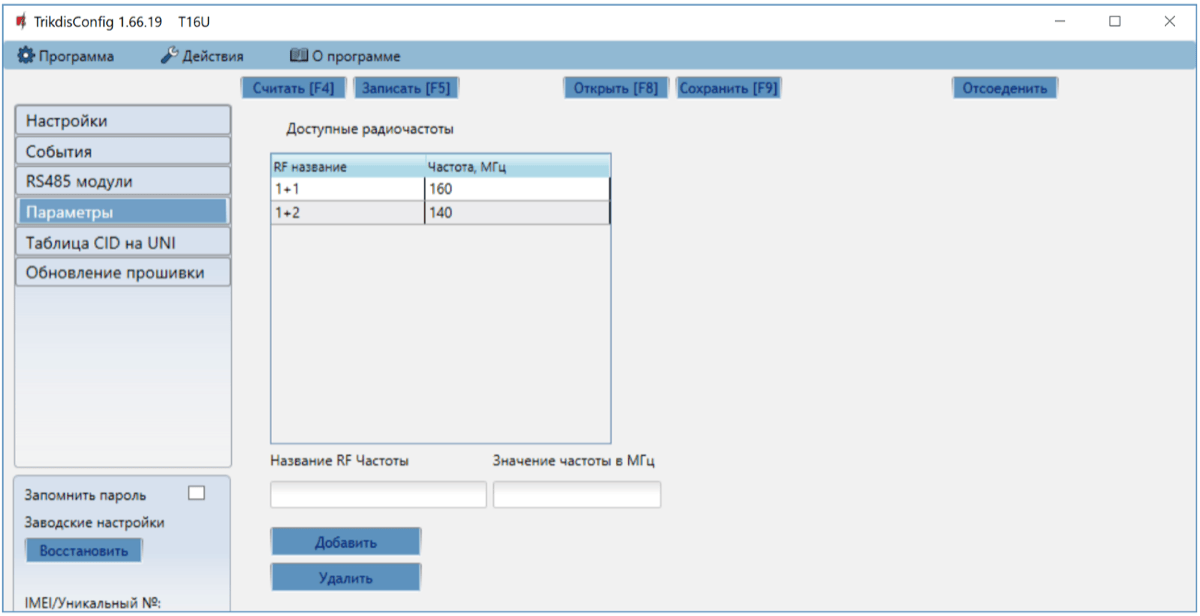1200x616 pixels.
Task: Open the Программа menu
Action: tap(66, 56)
